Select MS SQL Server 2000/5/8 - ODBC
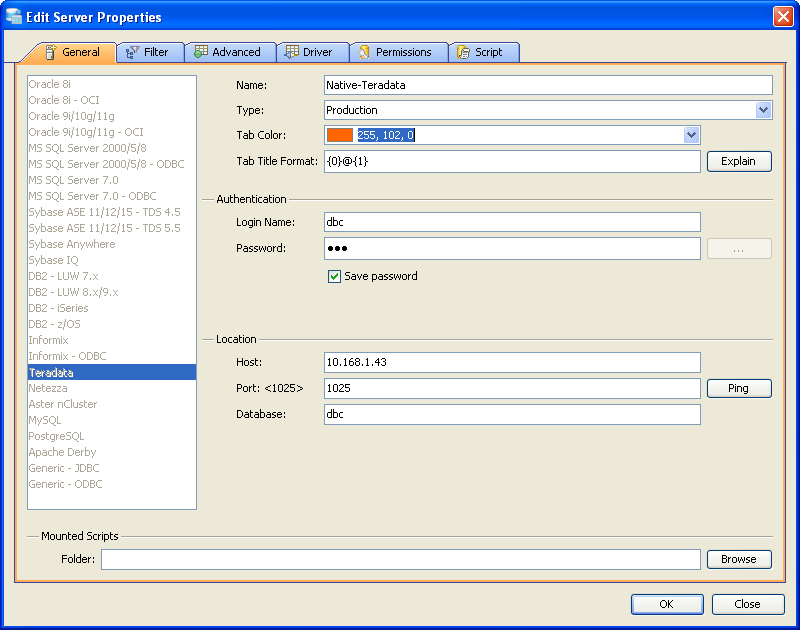Screen dimensions: 800x630 [112, 164]
